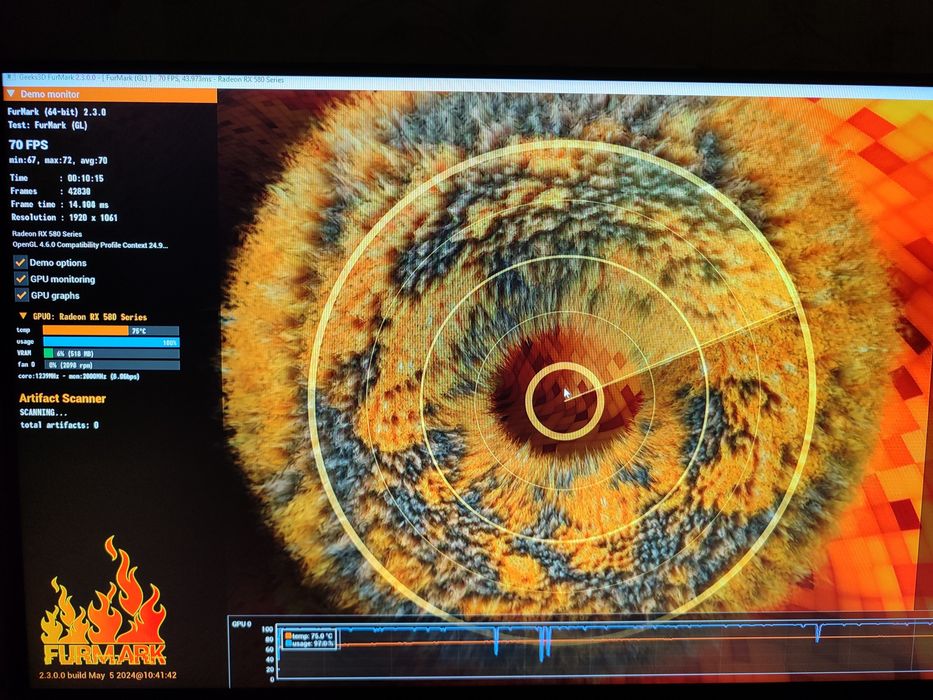933x700 pixels.
Task: Collapse the GPU0 Radeon RX 580 Series section
Action: [23, 316]
